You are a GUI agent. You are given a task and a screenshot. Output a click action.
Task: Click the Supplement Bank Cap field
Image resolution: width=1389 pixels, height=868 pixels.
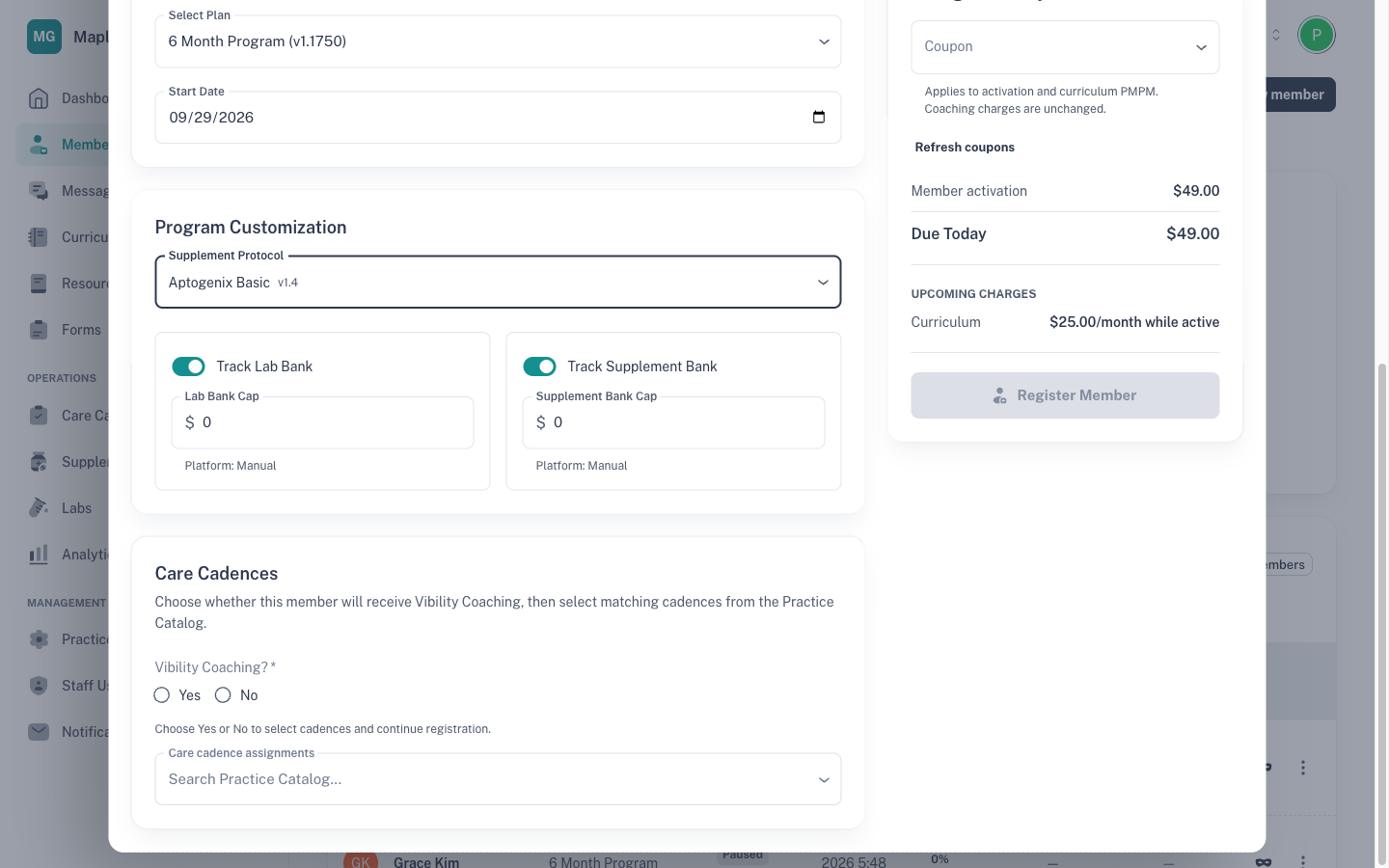point(673,422)
